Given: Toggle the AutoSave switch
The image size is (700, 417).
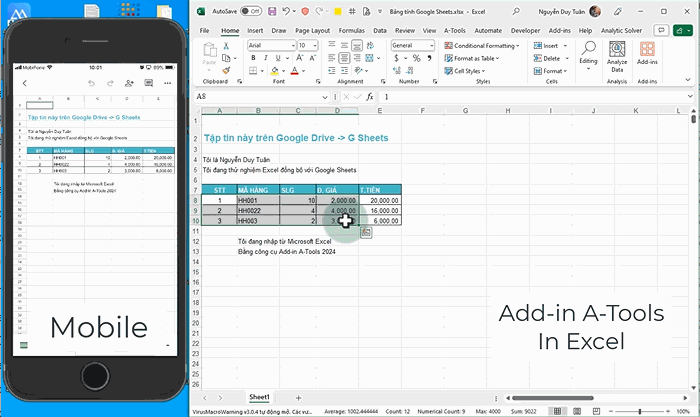Looking at the screenshot, I should 251,11.
